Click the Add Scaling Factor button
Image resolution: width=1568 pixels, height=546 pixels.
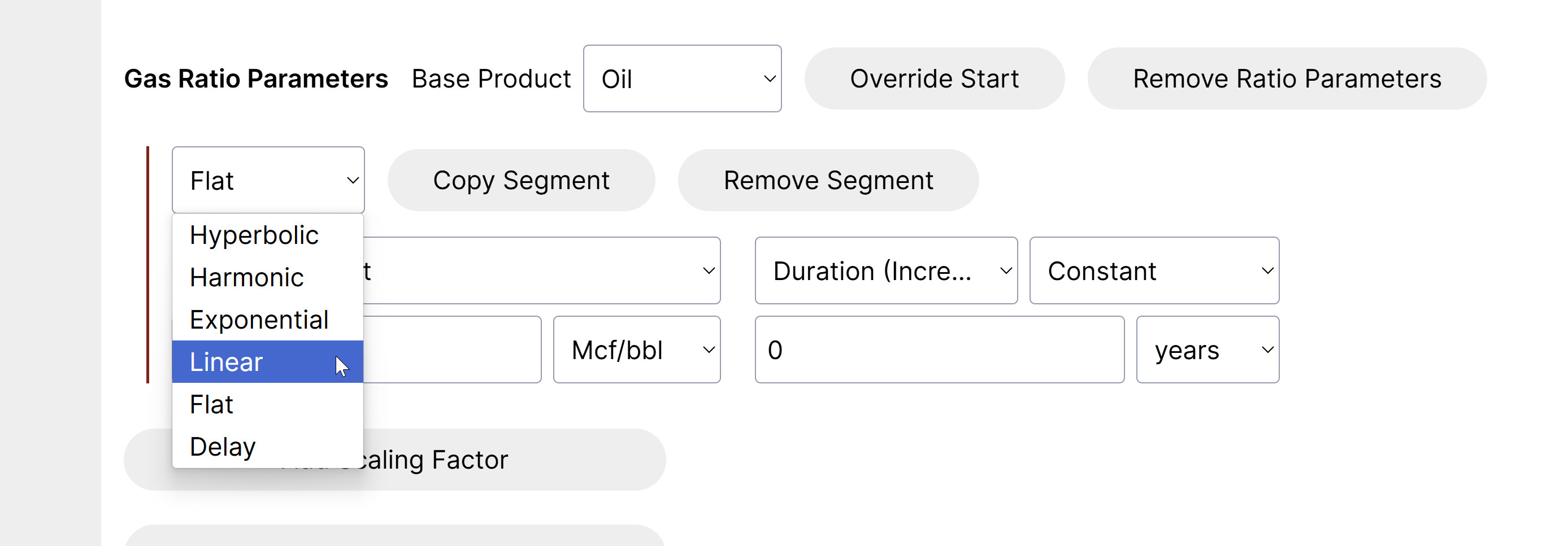click(x=511, y=460)
